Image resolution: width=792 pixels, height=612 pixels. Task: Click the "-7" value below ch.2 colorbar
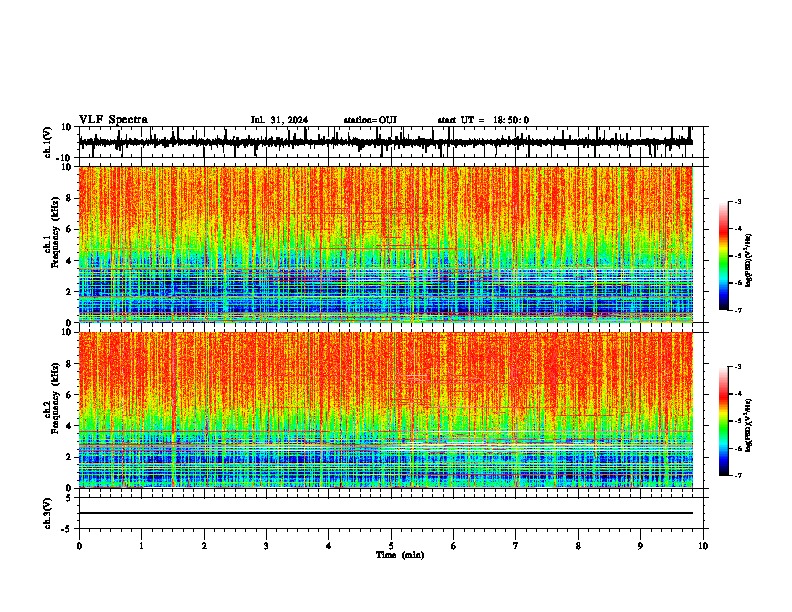(737, 476)
